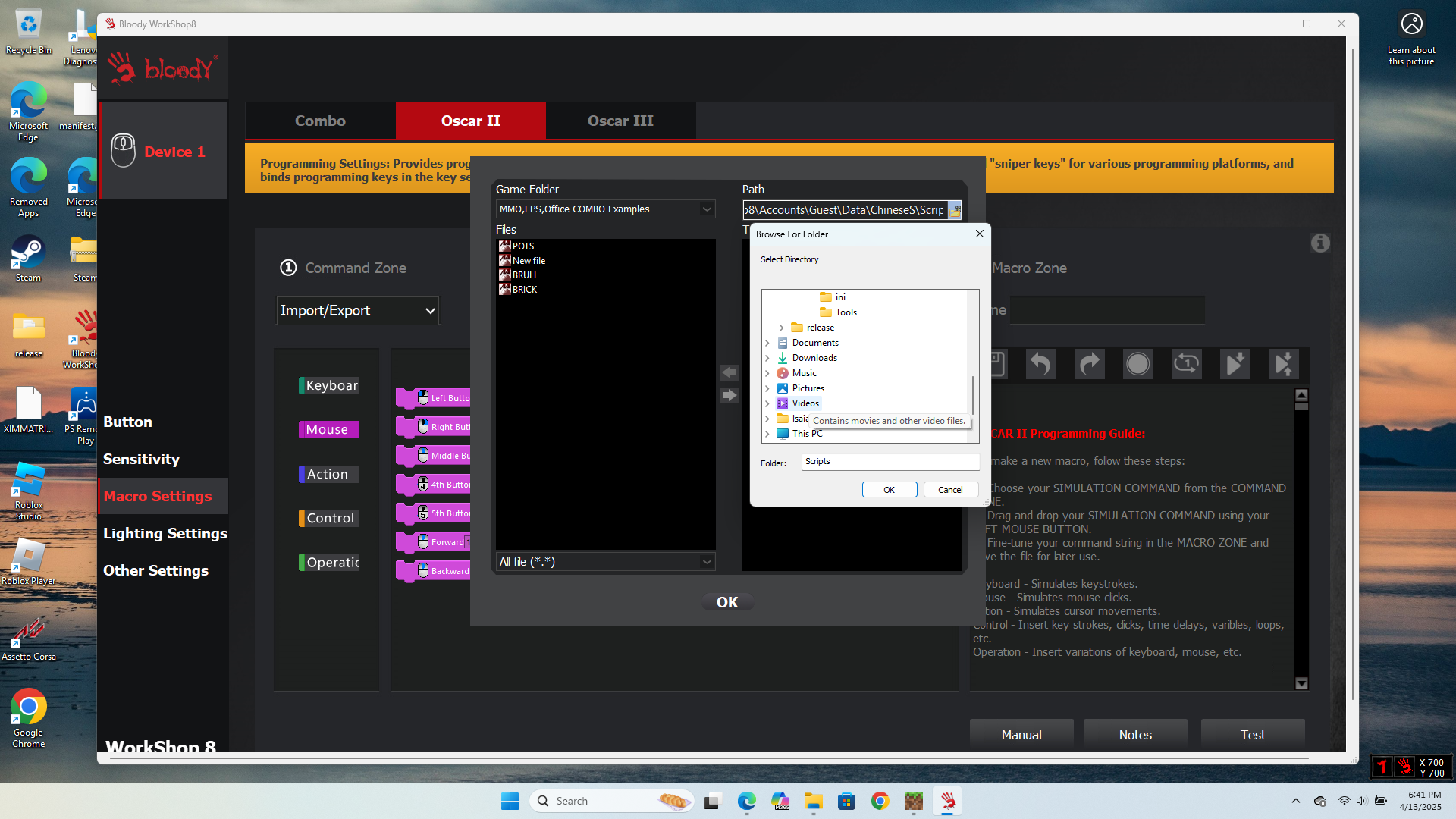Select the BRUH file in Files list
This screenshot has height=819, width=1456.
pyautogui.click(x=524, y=275)
